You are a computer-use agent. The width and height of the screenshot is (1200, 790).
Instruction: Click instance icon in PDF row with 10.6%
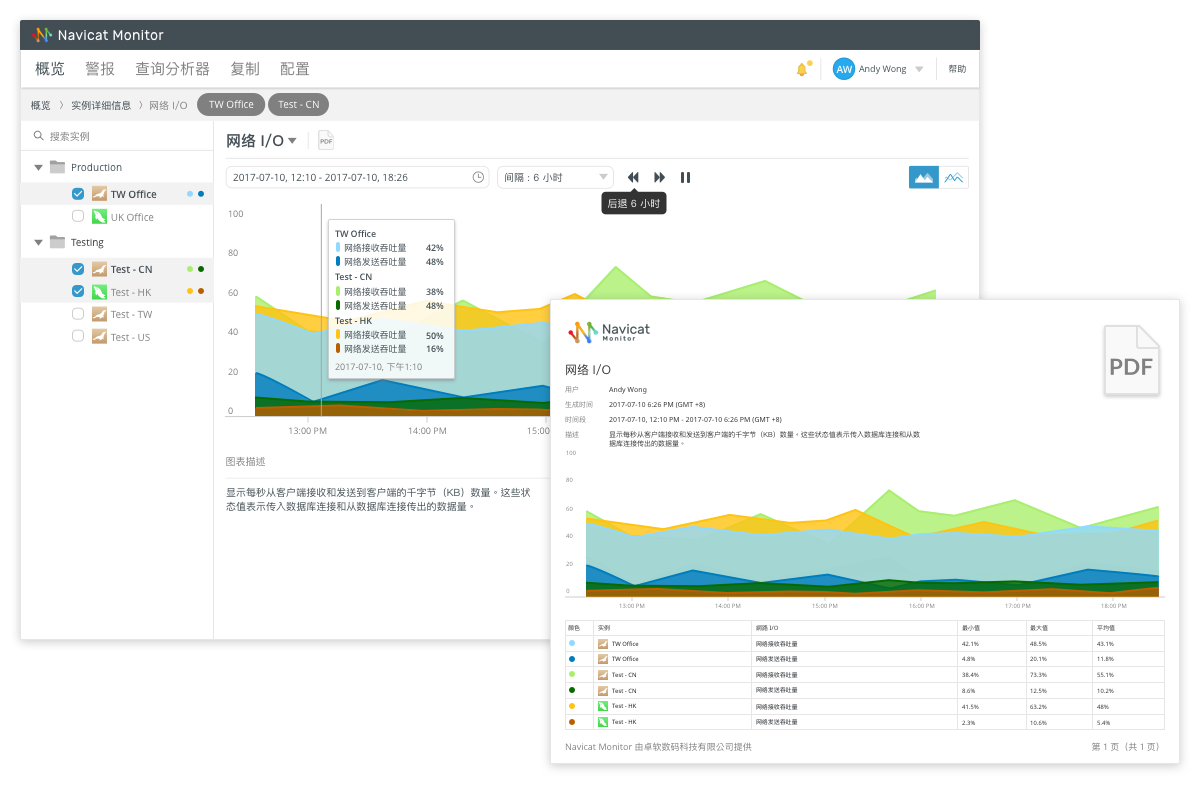coord(602,721)
